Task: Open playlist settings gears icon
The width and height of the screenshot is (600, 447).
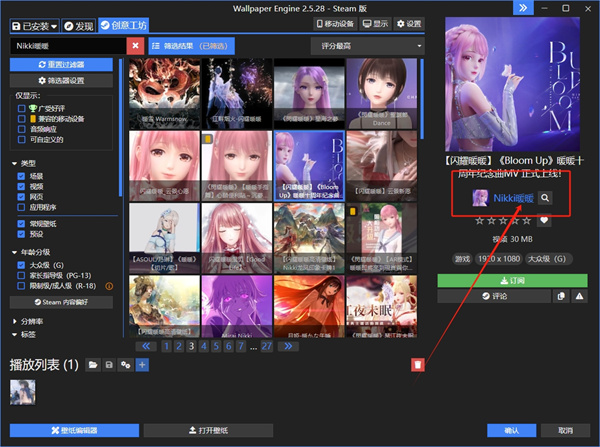Action: [126, 365]
